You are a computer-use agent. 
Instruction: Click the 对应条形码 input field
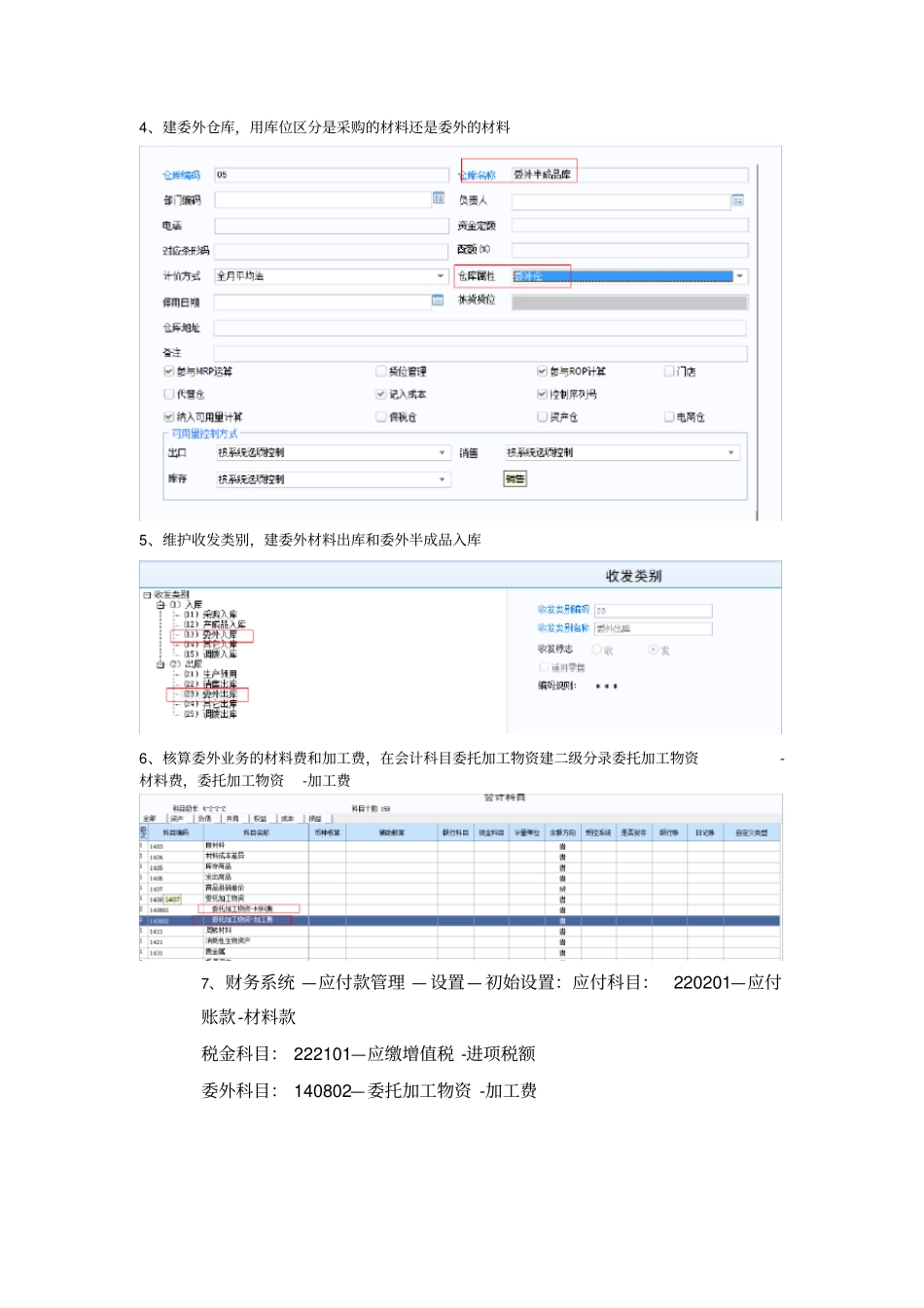(x=331, y=251)
